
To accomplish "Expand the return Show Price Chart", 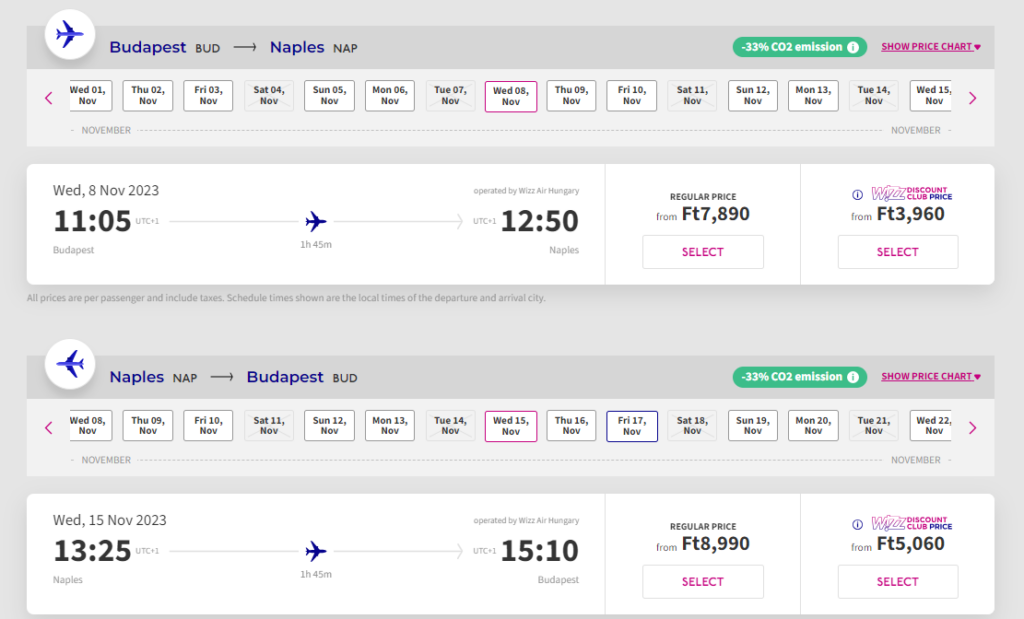I will point(930,377).
